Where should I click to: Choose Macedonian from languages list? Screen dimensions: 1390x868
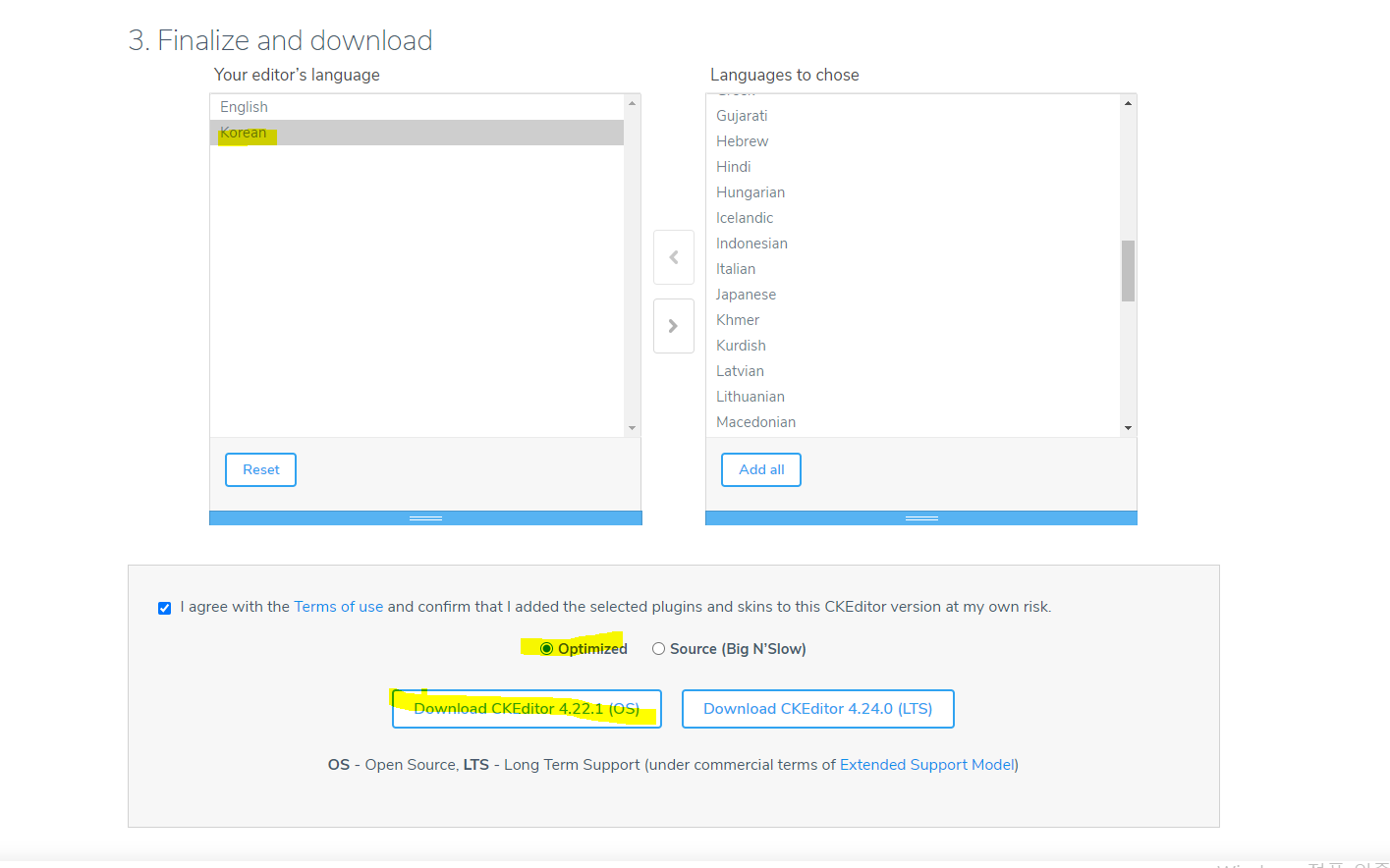(913, 422)
